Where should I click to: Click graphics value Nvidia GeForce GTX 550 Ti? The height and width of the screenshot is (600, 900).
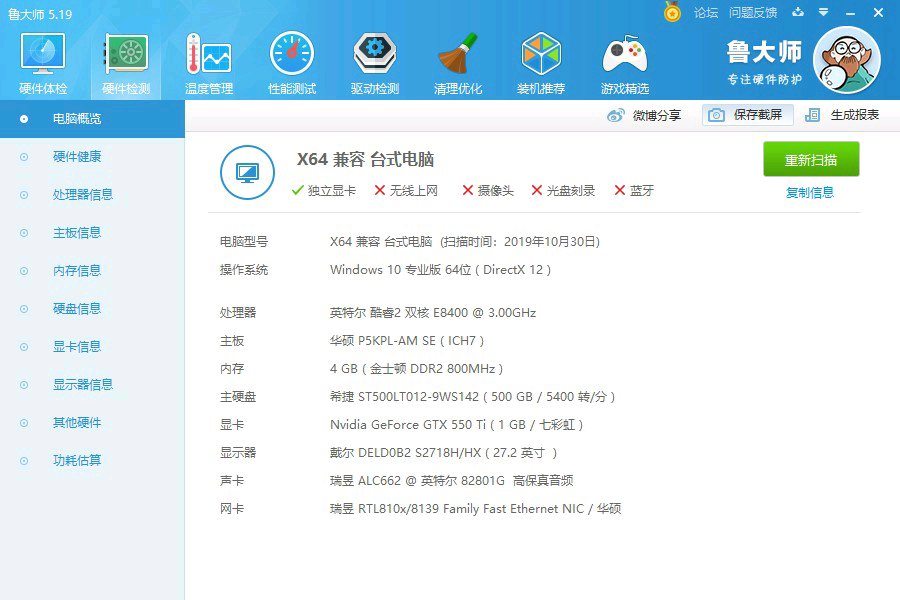click(x=456, y=425)
